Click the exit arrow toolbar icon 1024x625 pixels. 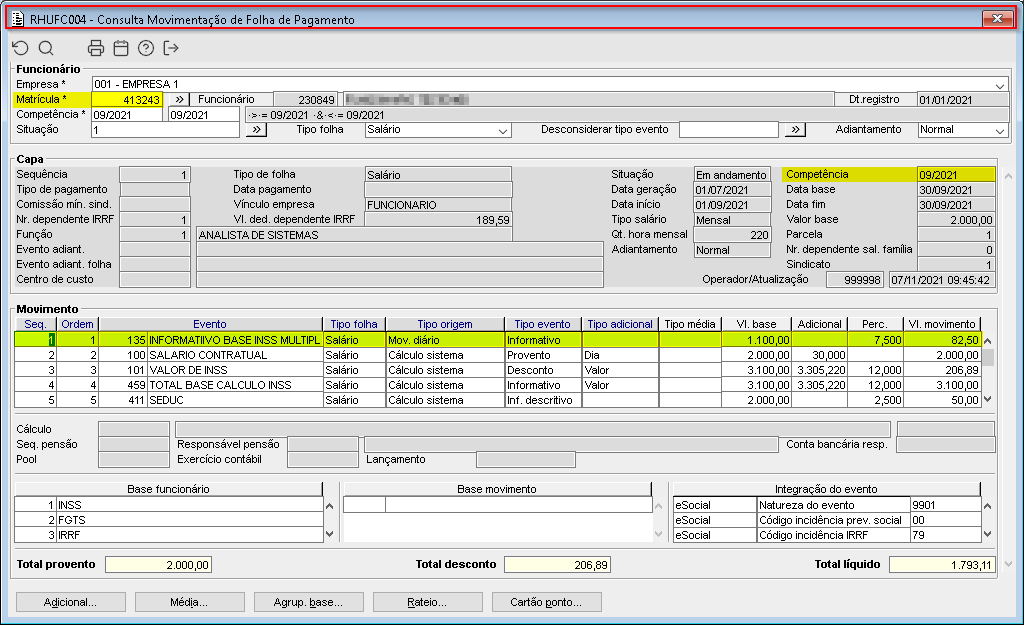[171, 48]
